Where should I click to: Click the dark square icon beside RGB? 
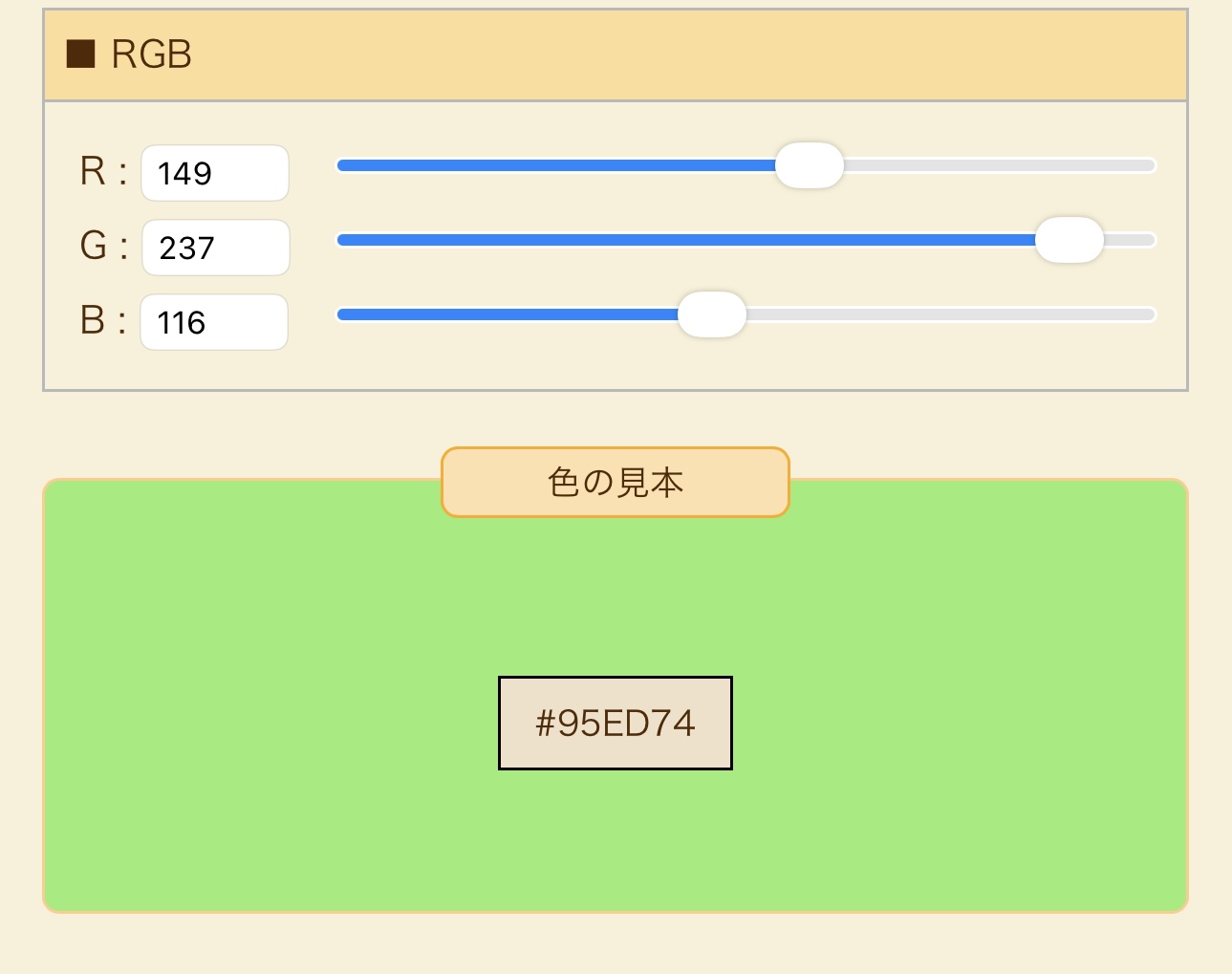point(80,54)
